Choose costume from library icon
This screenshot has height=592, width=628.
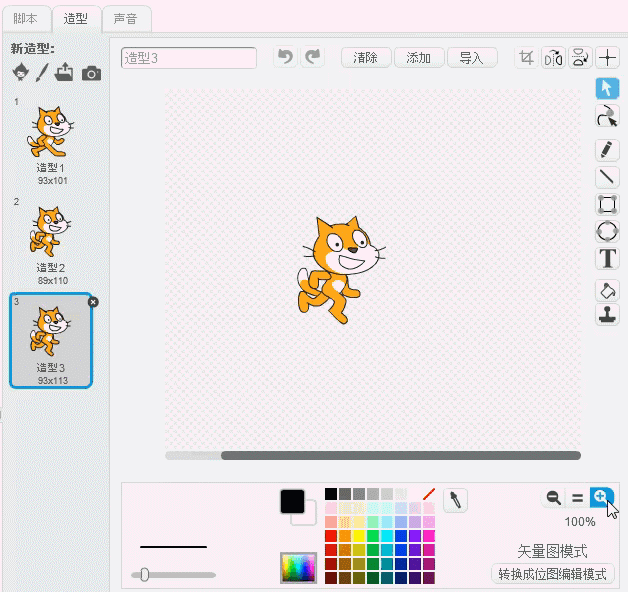coord(20,72)
